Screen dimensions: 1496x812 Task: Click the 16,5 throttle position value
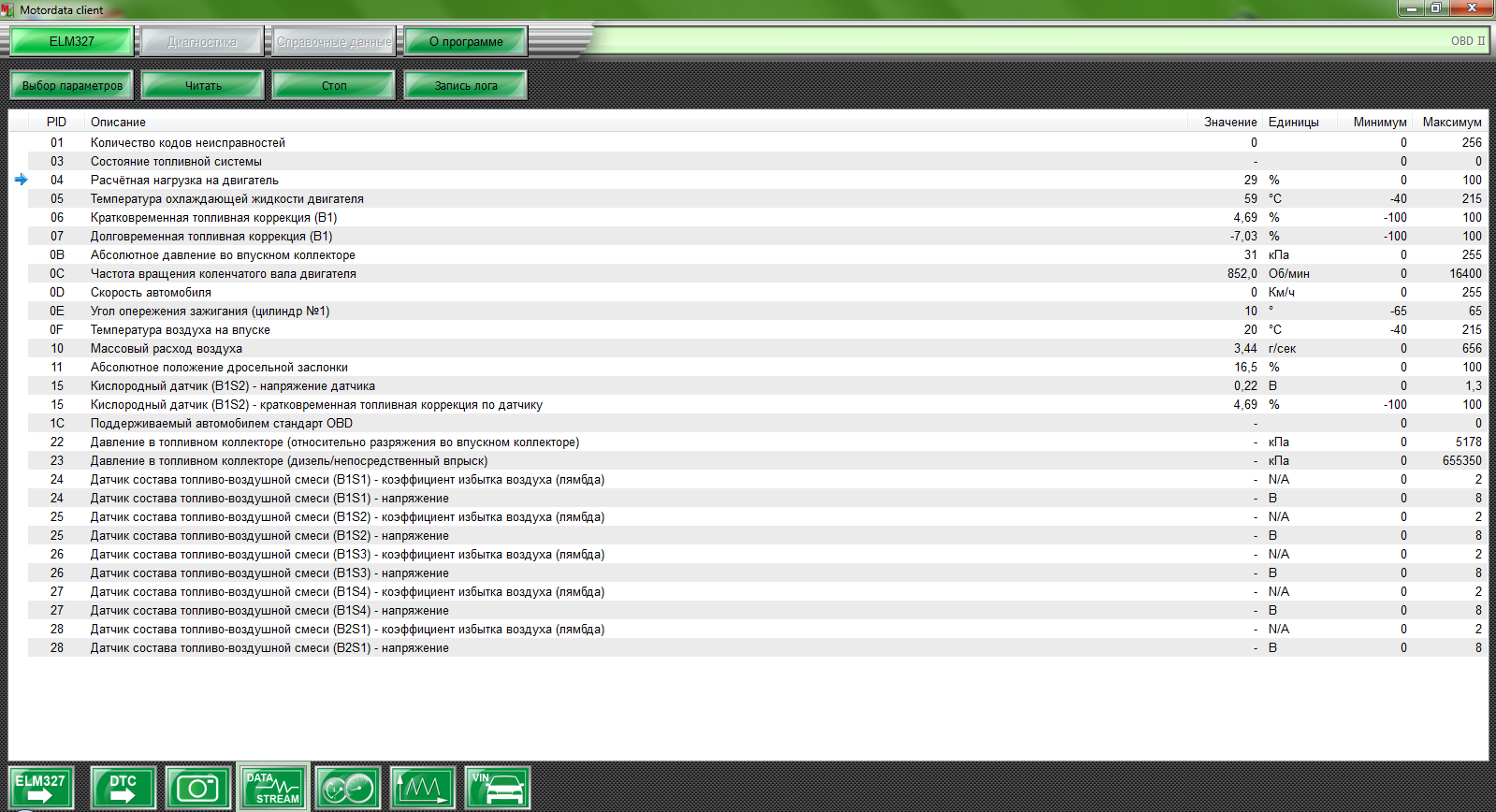pos(1245,367)
